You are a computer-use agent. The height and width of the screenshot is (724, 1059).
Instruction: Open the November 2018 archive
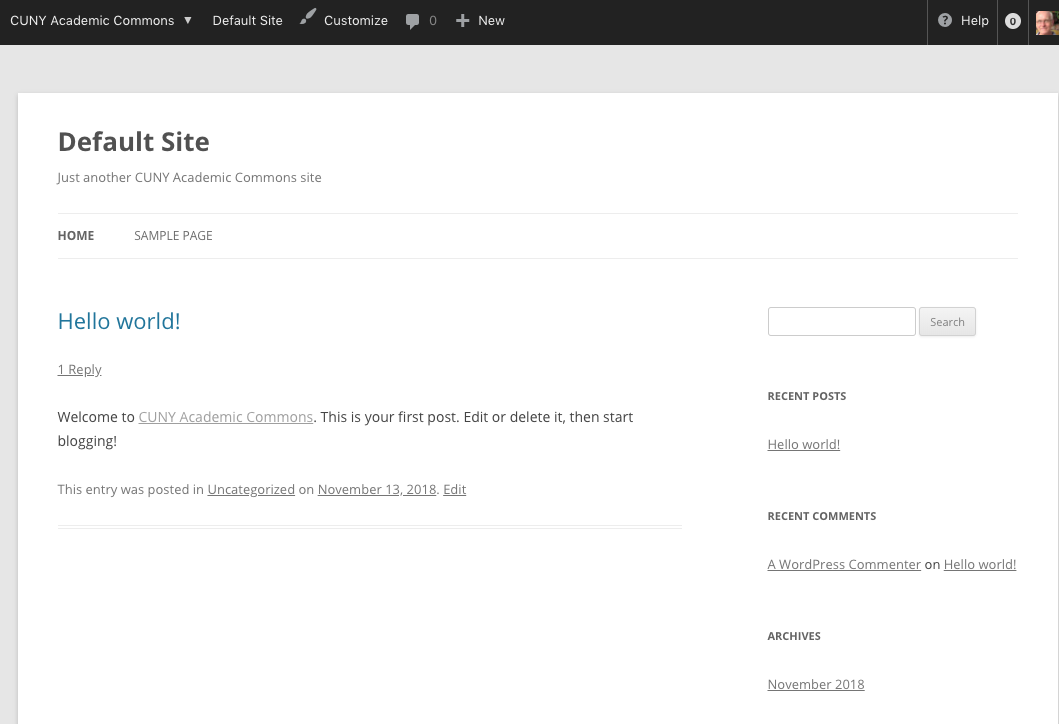click(x=815, y=684)
